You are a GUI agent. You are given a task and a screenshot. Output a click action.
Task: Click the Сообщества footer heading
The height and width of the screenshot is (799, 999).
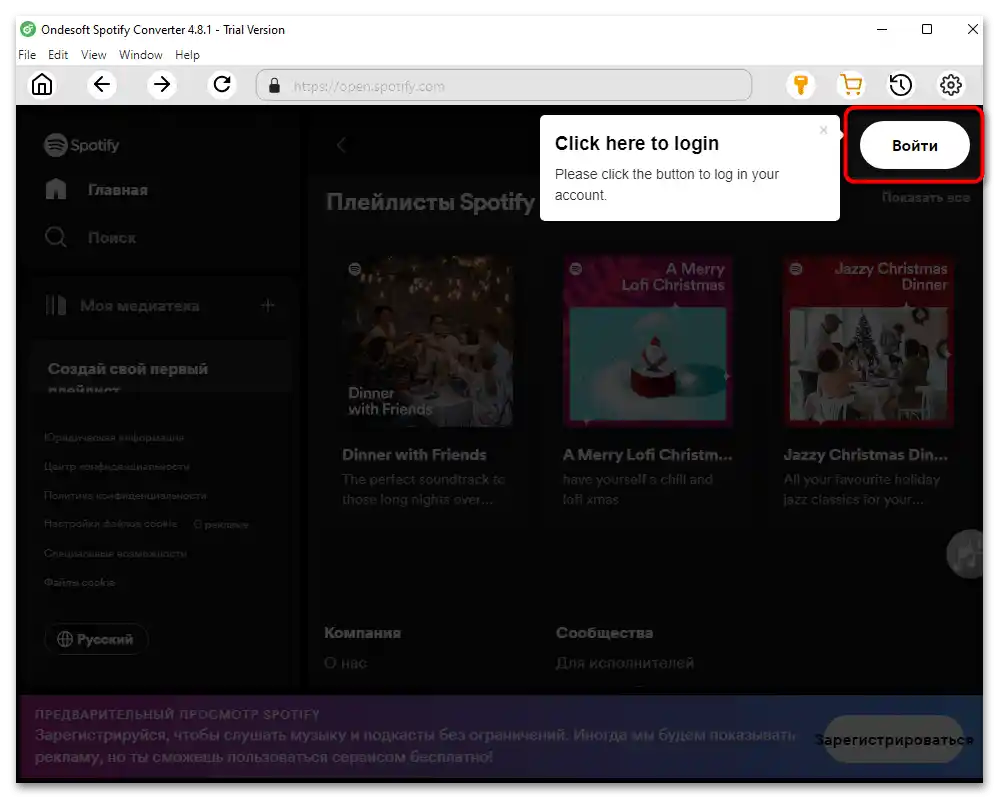point(605,633)
